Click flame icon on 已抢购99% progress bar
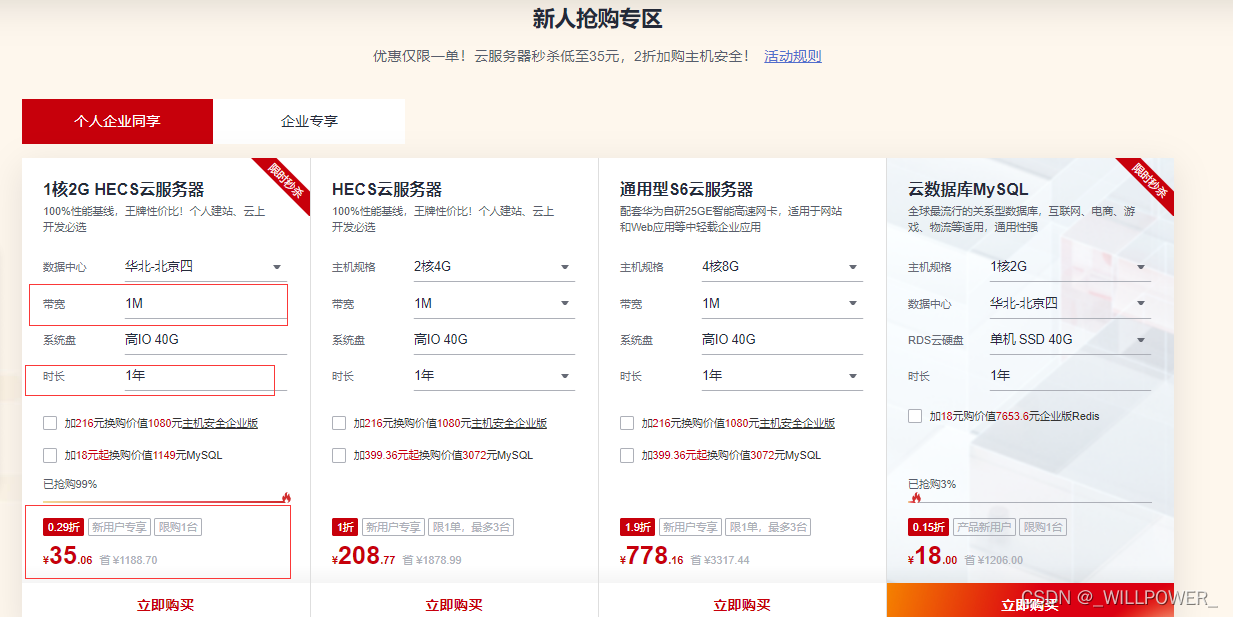 [x=286, y=497]
